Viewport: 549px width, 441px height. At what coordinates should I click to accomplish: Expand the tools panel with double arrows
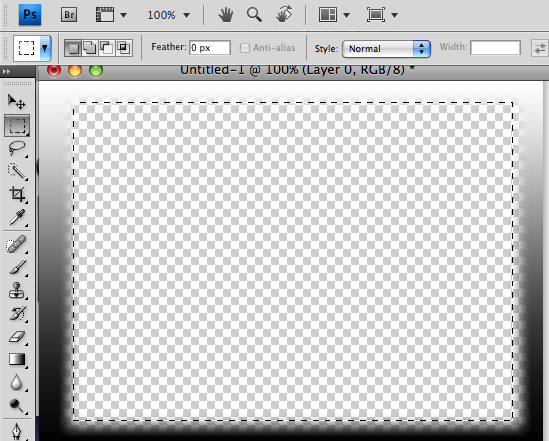[6, 71]
